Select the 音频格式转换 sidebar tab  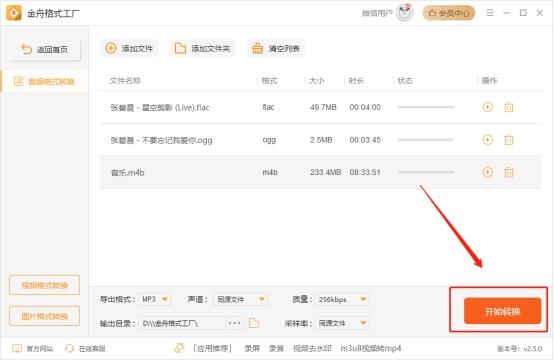coord(45,82)
